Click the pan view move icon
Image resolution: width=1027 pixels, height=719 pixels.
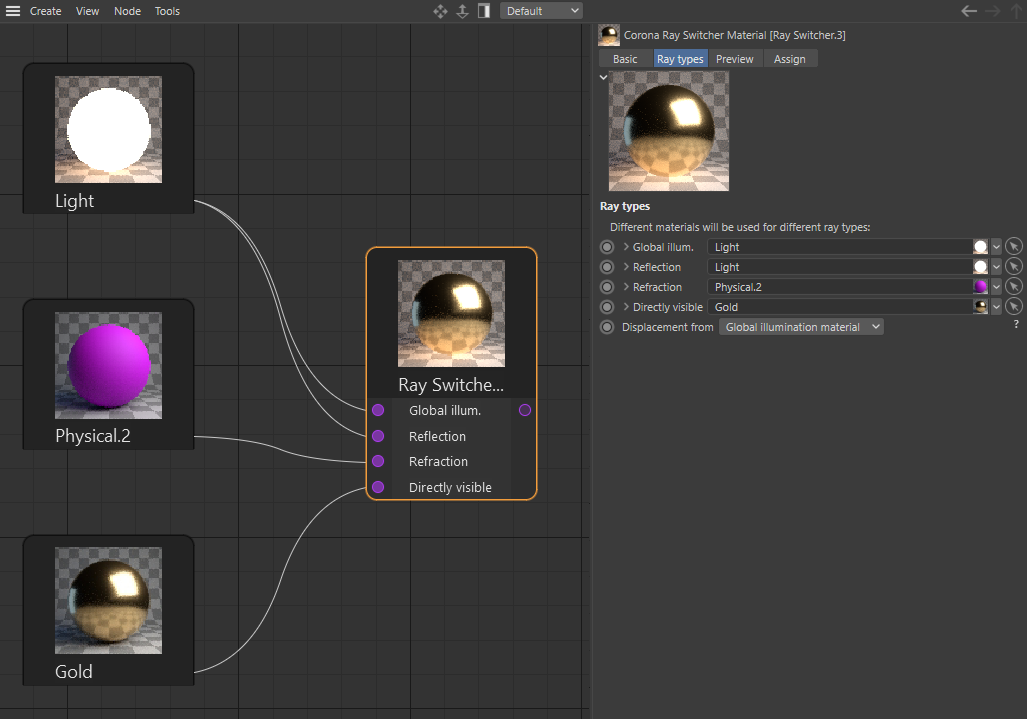click(x=440, y=11)
